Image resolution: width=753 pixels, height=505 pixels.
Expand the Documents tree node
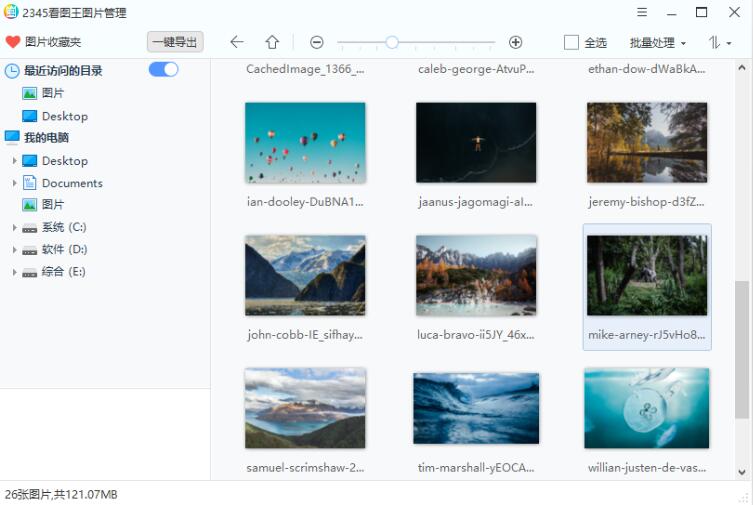point(14,183)
